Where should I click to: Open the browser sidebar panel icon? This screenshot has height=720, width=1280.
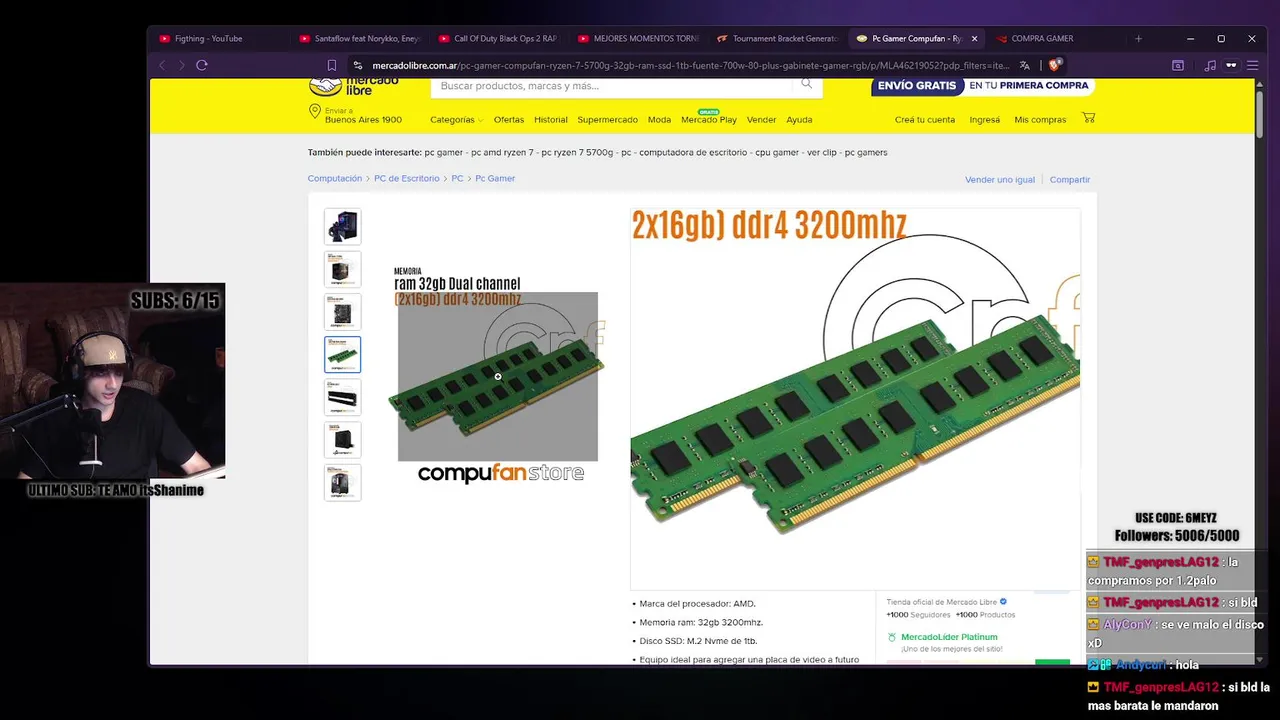[1178, 65]
